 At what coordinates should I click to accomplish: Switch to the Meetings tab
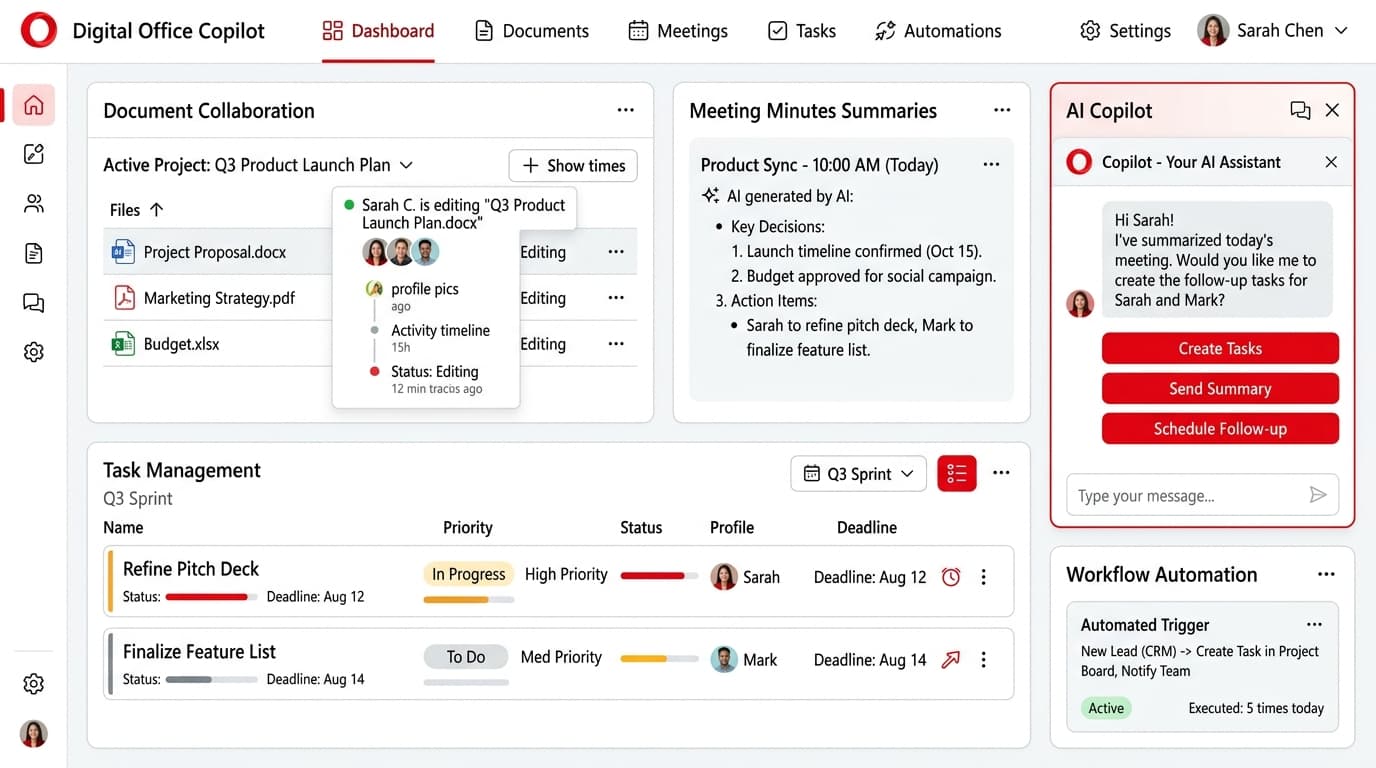678,31
